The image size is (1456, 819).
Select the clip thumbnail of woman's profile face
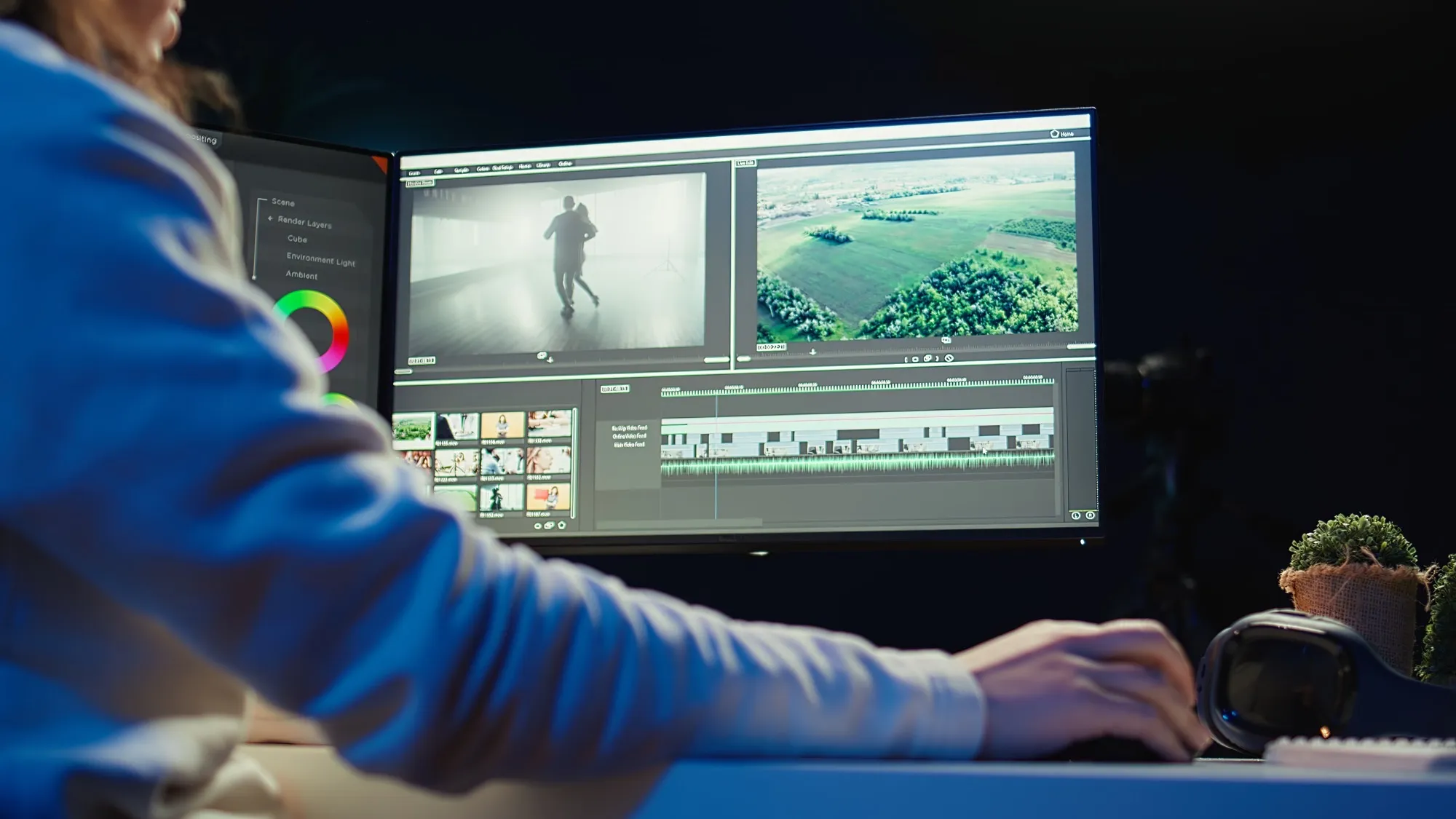(x=548, y=461)
